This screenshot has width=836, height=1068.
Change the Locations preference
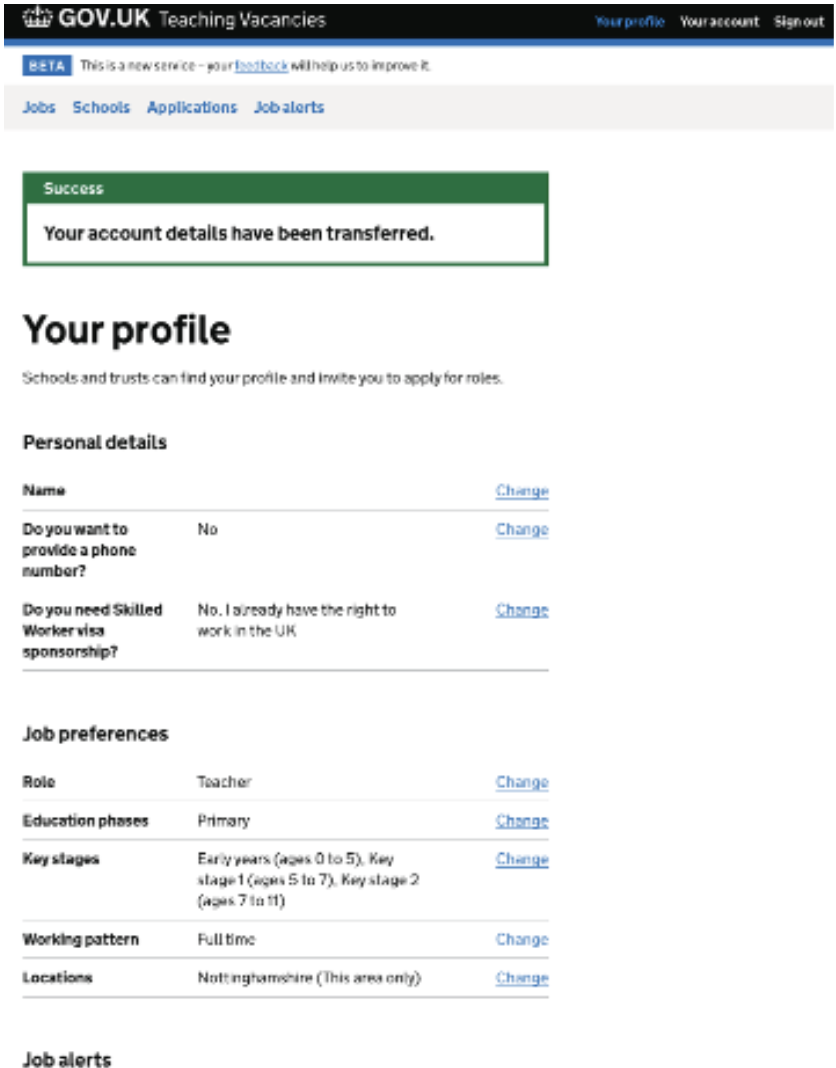pos(521,978)
